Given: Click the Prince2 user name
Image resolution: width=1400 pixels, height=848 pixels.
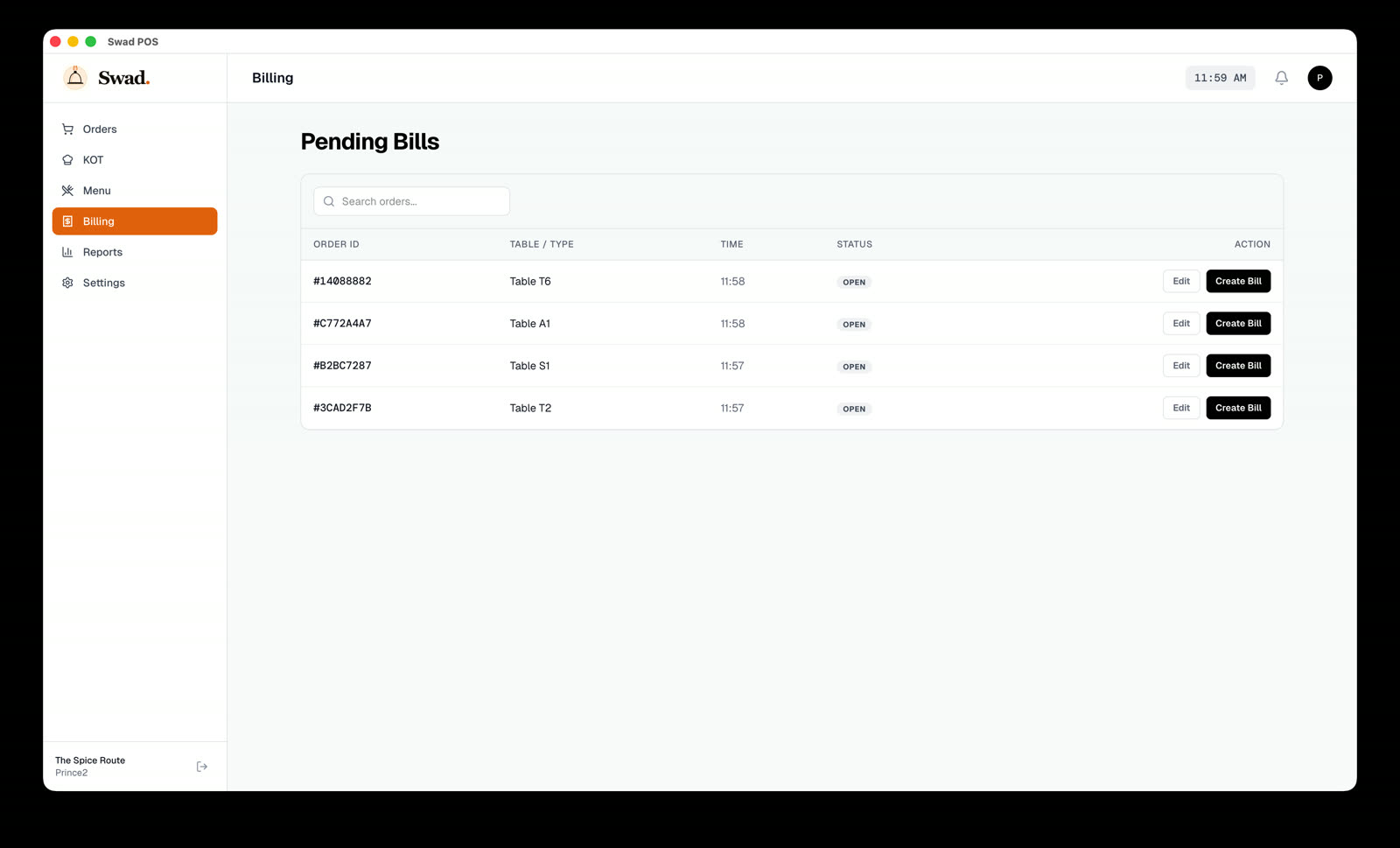Looking at the screenshot, I should (x=71, y=773).
